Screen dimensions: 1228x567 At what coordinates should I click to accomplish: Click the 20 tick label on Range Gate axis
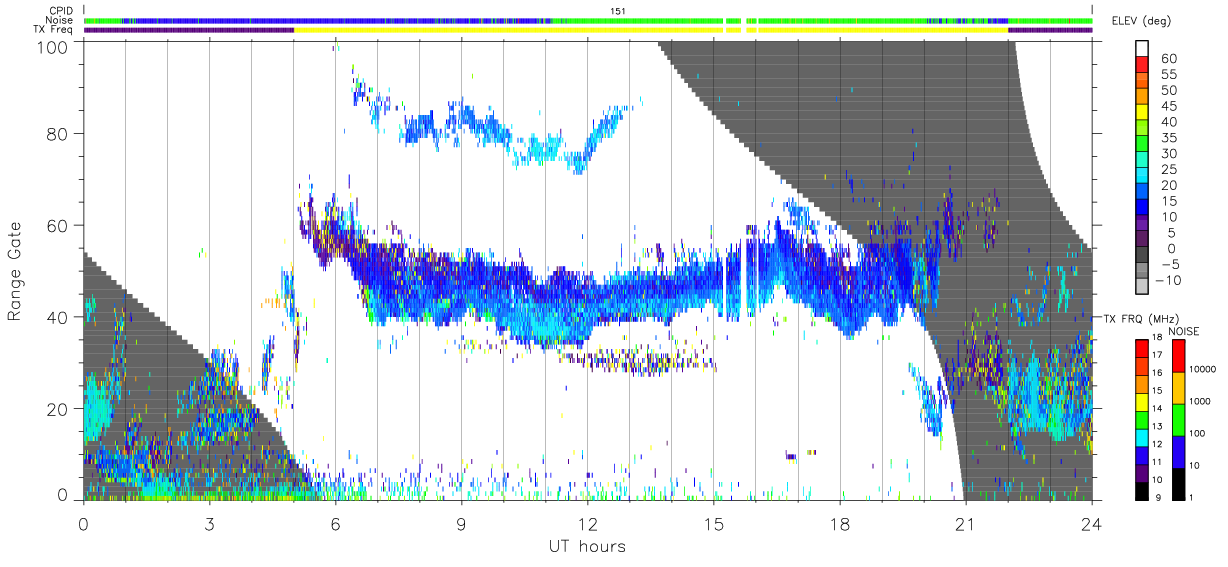(58, 409)
